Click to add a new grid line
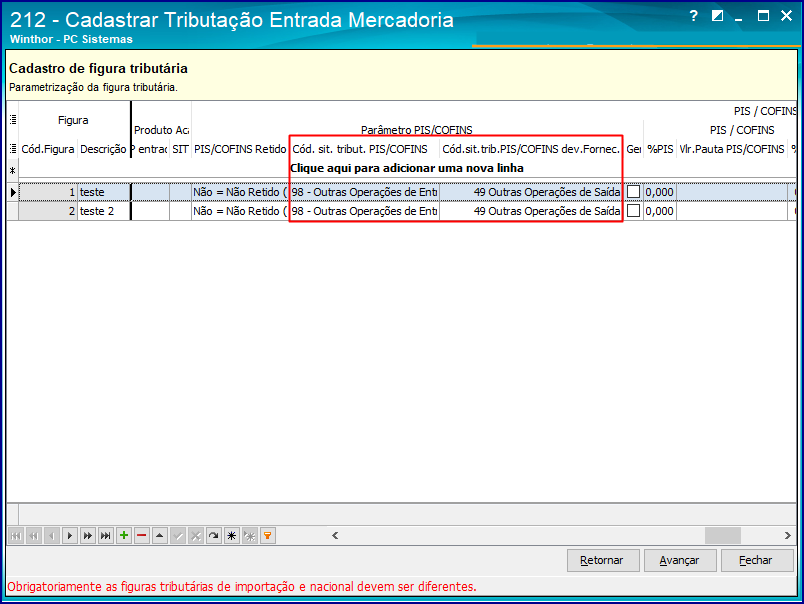This screenshot has width=804, height=604. click(x=407, y=168)
